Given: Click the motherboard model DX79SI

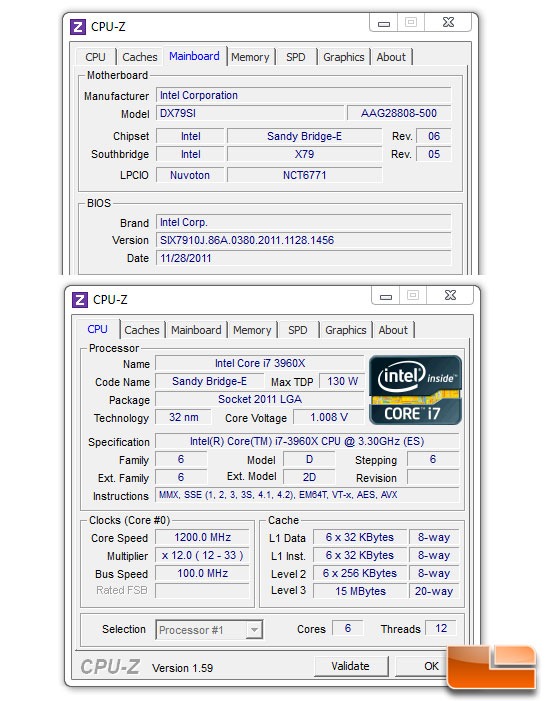Looking at the screenshot, I should pyautogui.click(x=250, y=113).
